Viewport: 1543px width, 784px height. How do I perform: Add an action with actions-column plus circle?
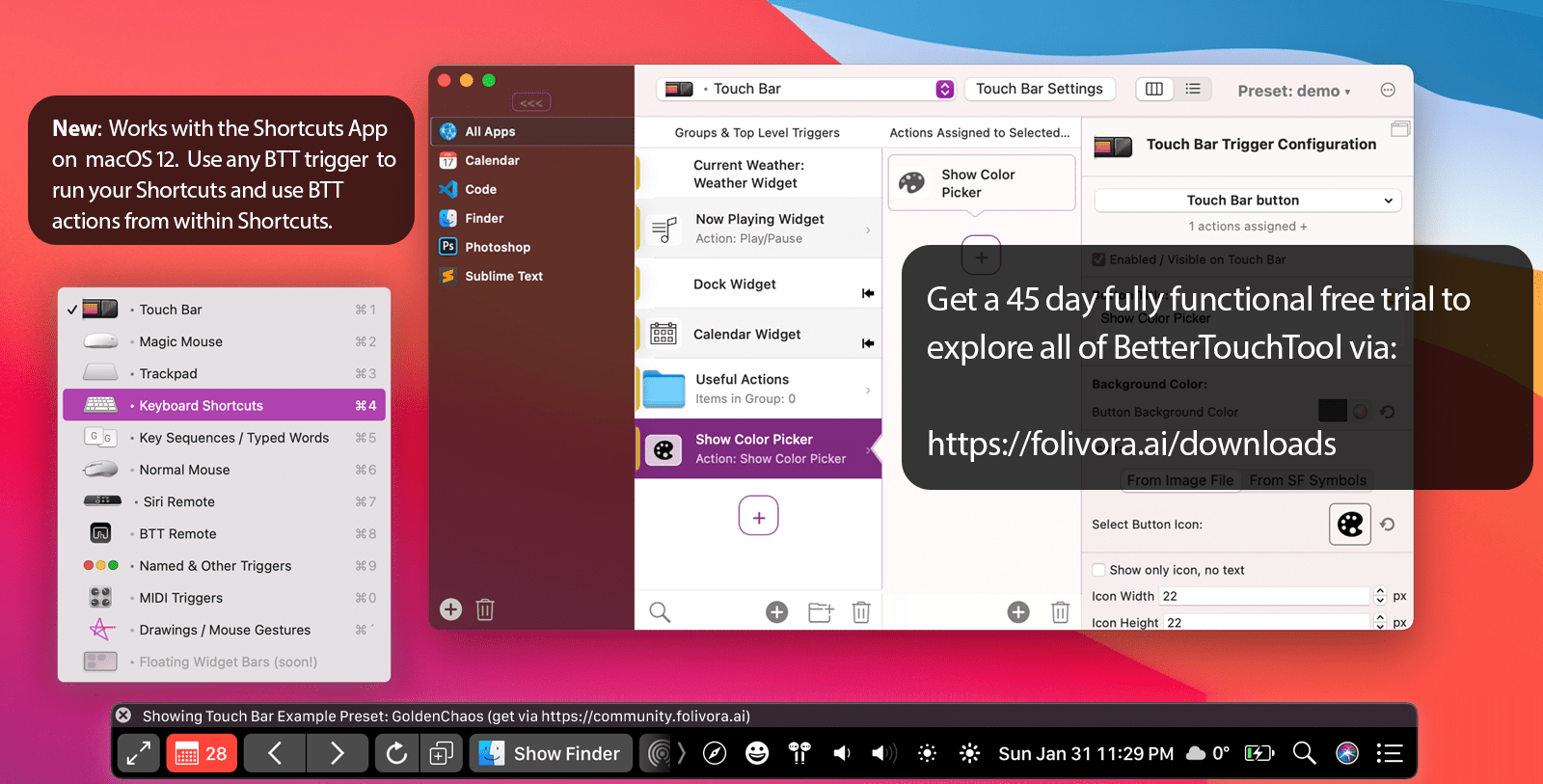click(1018, 611)
